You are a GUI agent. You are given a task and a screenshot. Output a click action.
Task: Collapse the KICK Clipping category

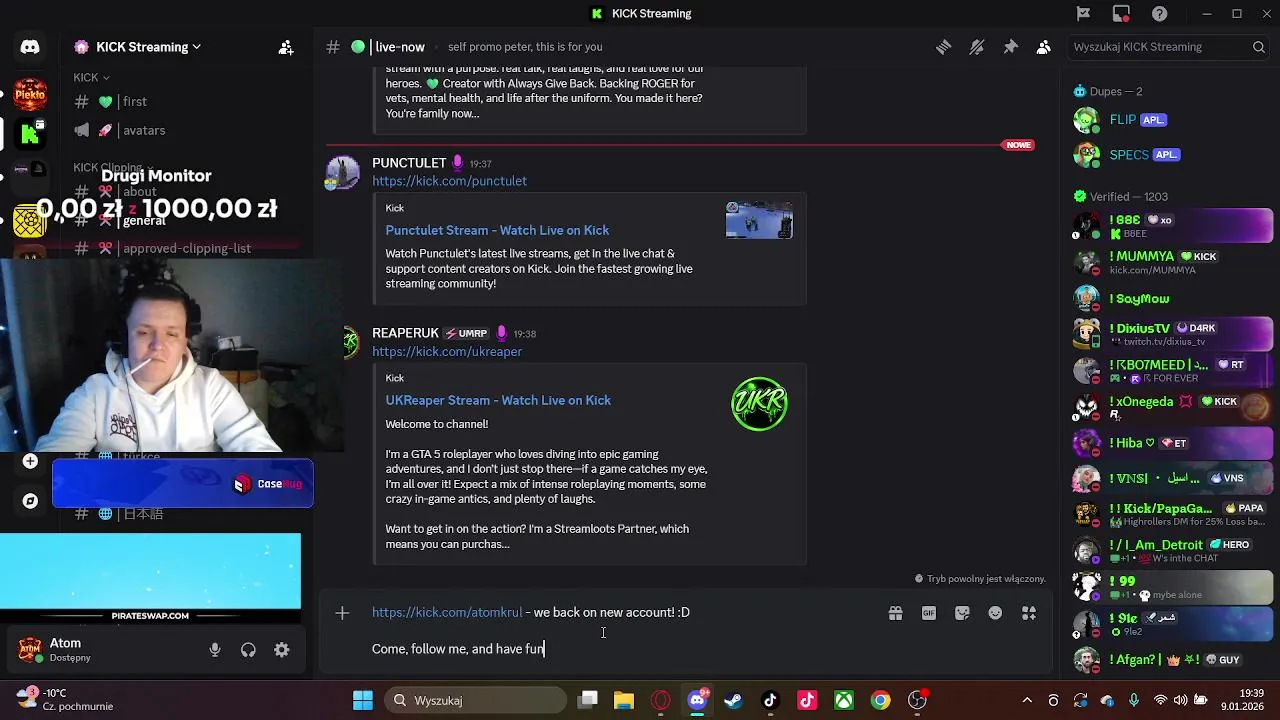point(112,168)
